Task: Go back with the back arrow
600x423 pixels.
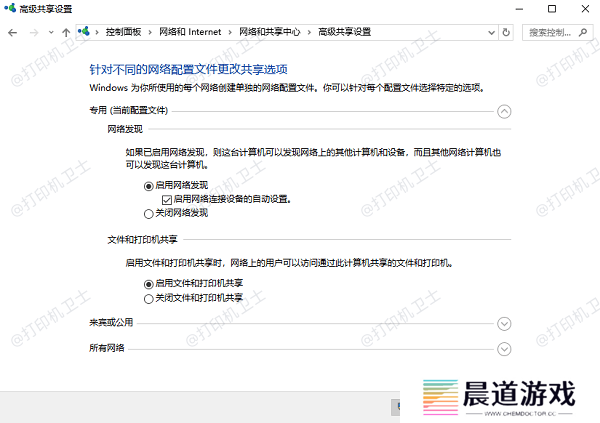Action: 13,33
